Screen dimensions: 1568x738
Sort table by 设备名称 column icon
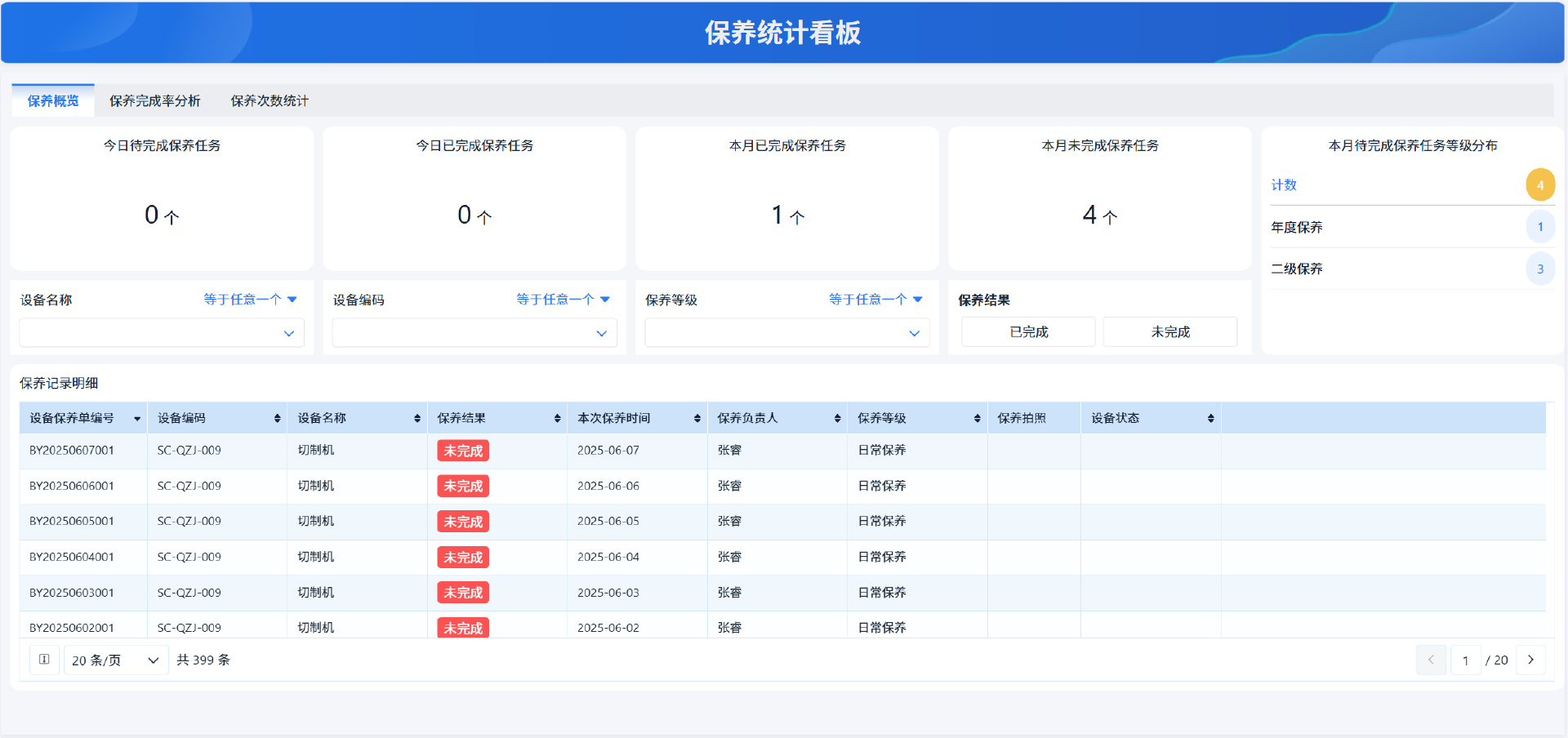point(417,419)
